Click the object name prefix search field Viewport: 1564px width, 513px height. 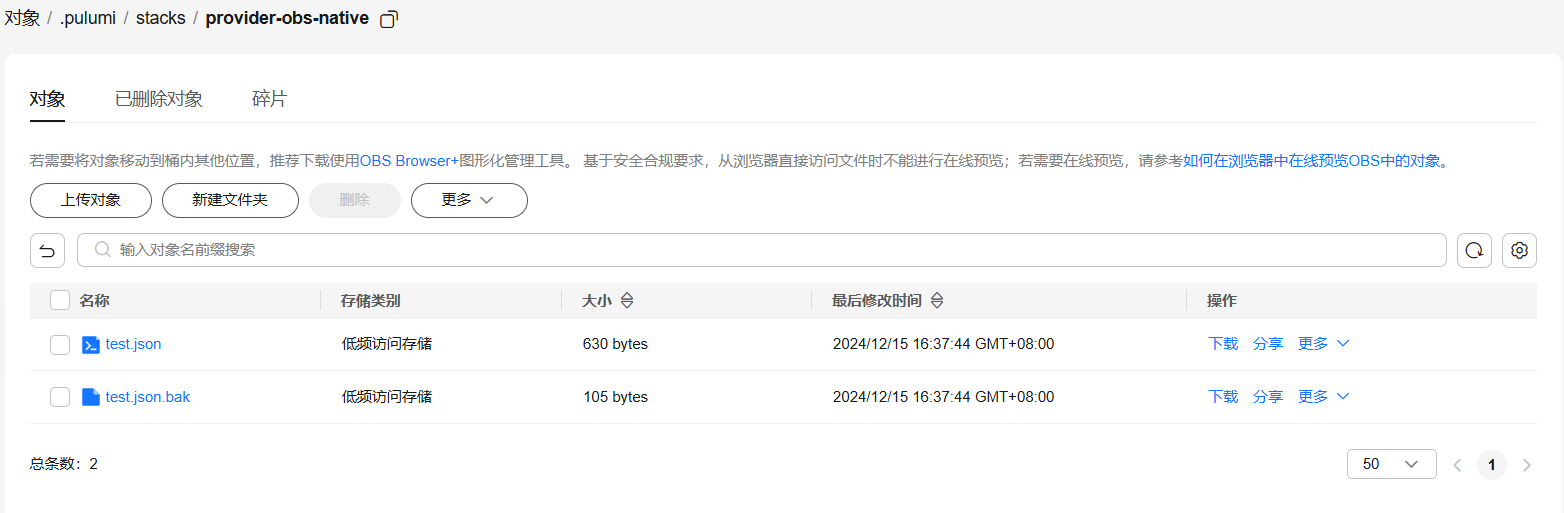coord(760,250)
